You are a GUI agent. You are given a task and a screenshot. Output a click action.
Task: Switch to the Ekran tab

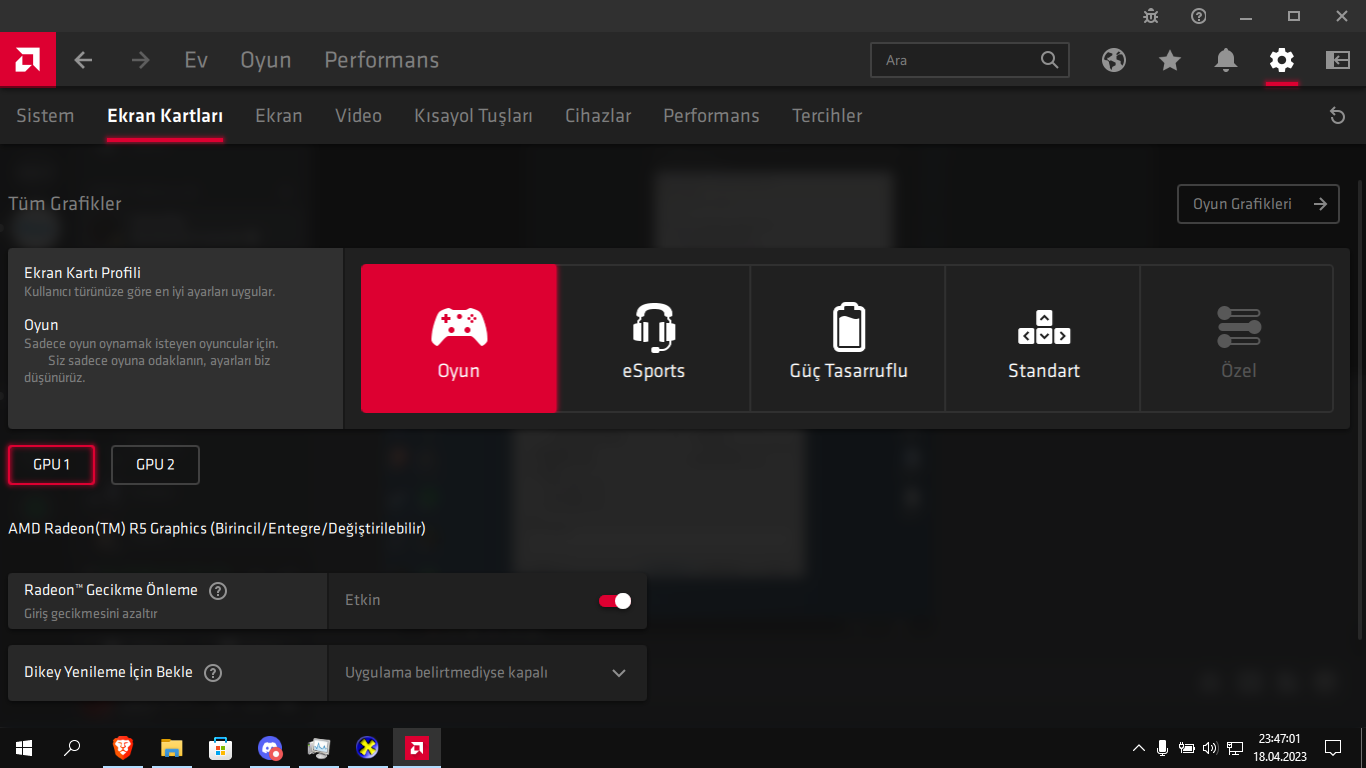point(279,116)
